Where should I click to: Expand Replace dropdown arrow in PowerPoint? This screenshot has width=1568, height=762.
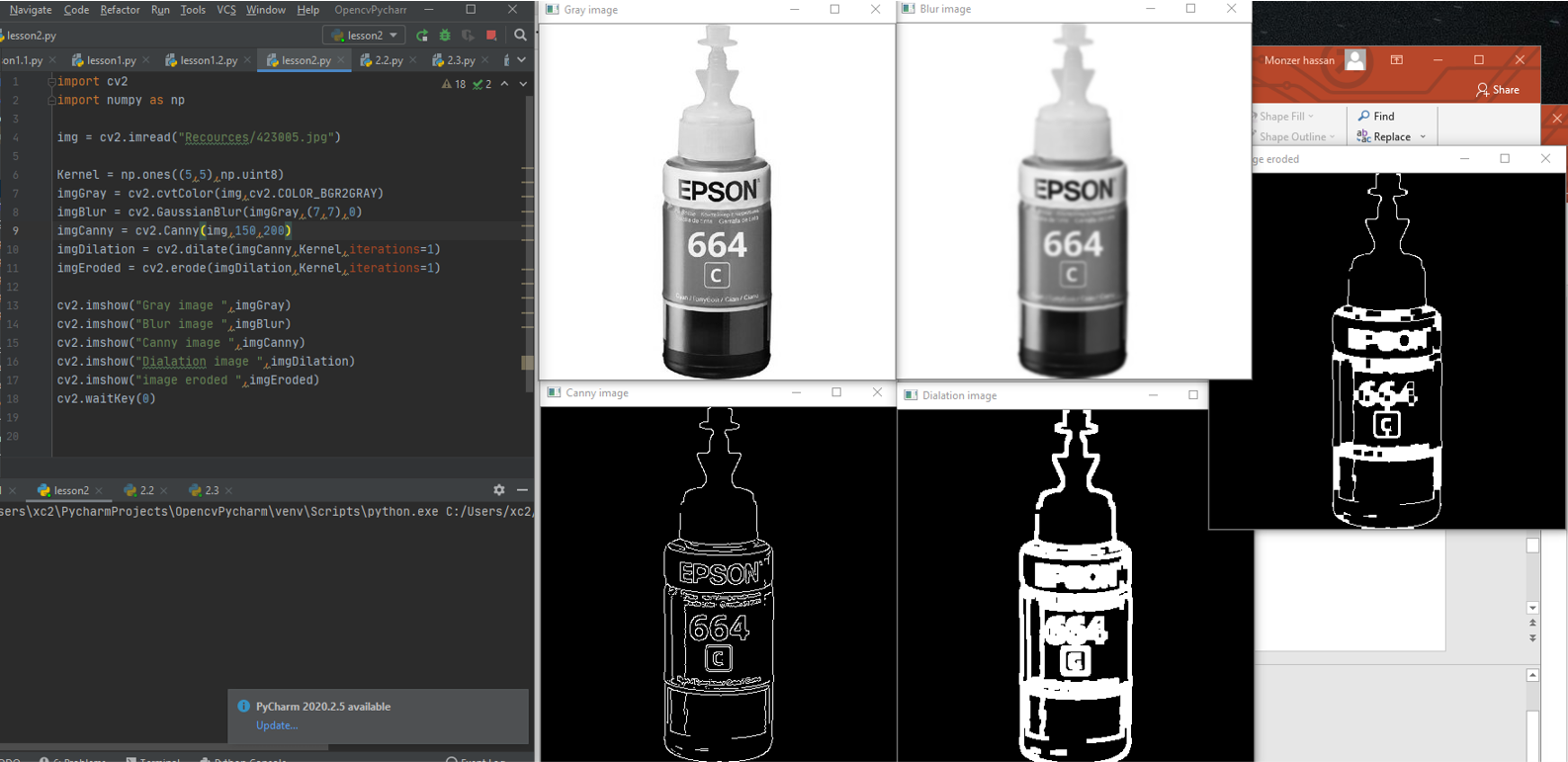tap(1423, 137)
